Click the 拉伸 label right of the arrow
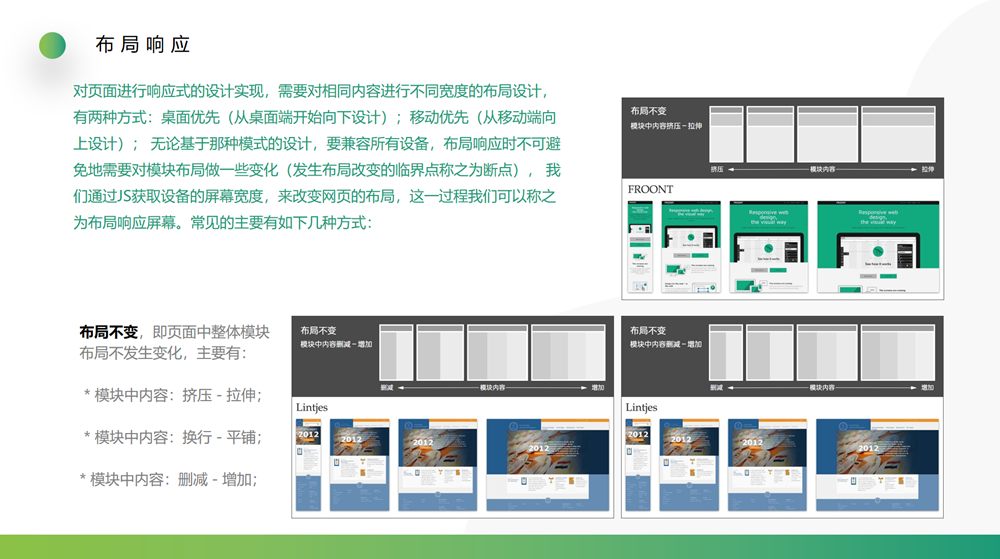The height and width of the screenshot is (559, 1000). (x=928, y=169)
